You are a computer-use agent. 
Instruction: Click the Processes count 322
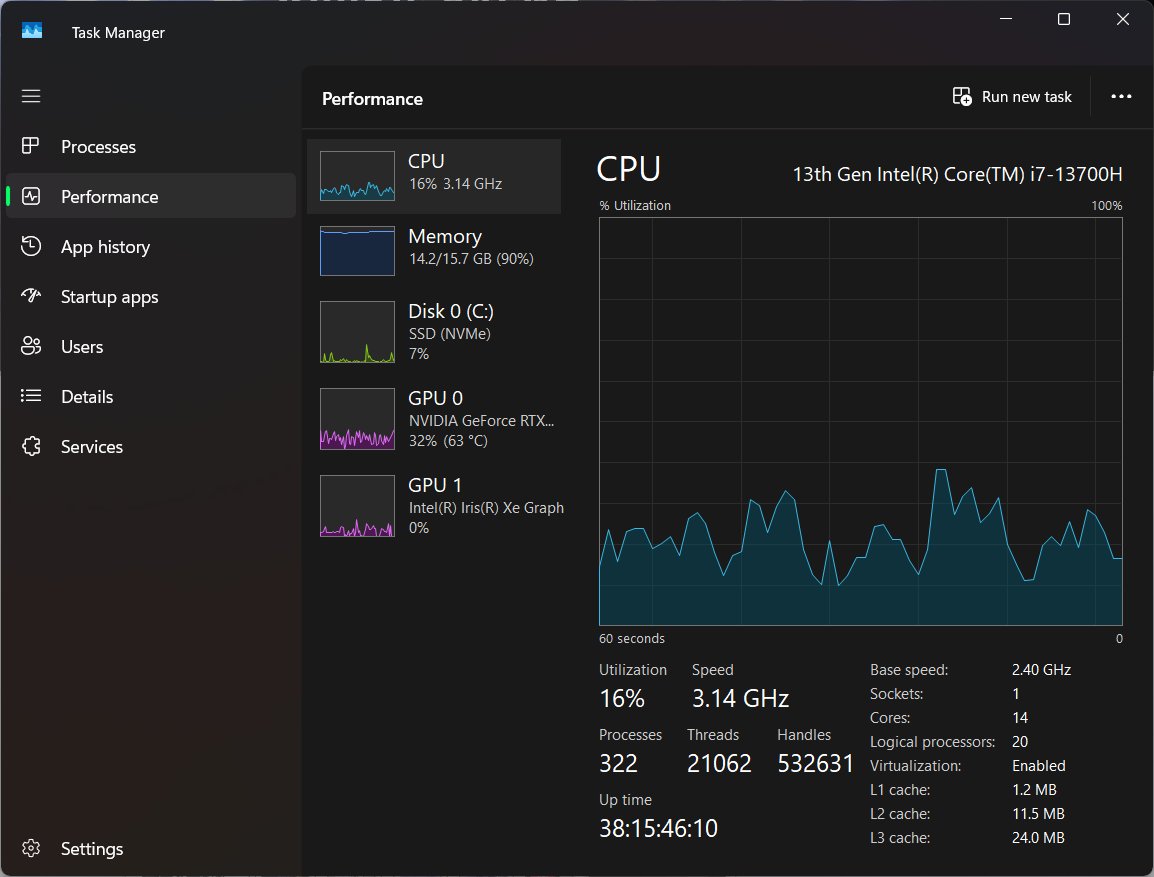click(618, 764)
